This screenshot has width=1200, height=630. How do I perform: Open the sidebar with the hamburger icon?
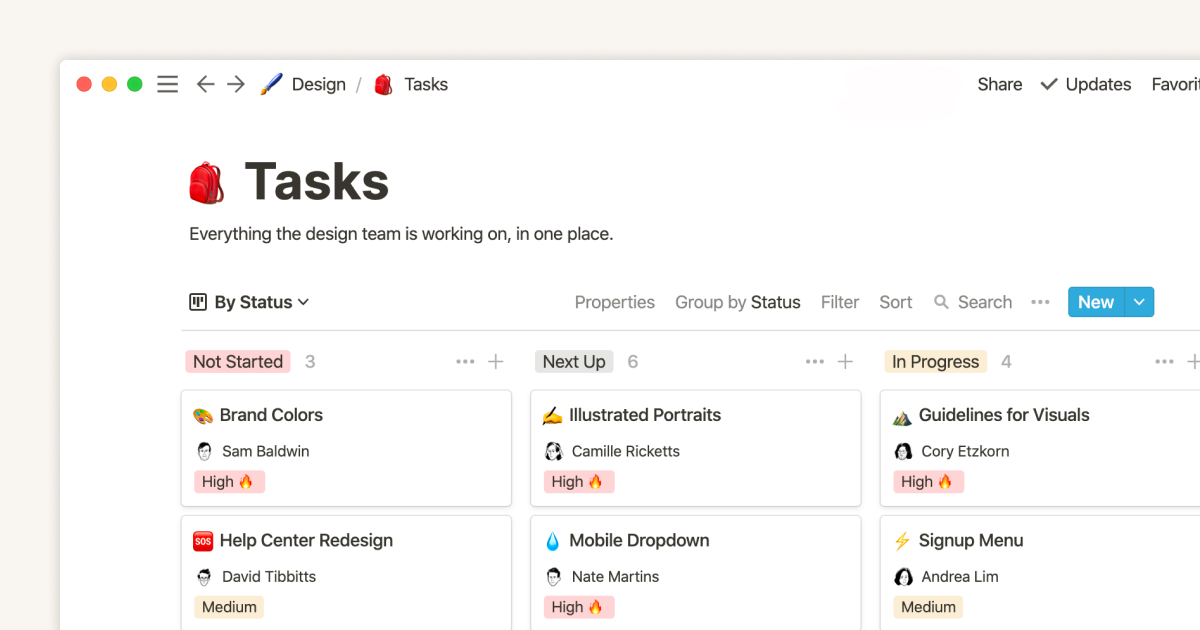point(167,84)
